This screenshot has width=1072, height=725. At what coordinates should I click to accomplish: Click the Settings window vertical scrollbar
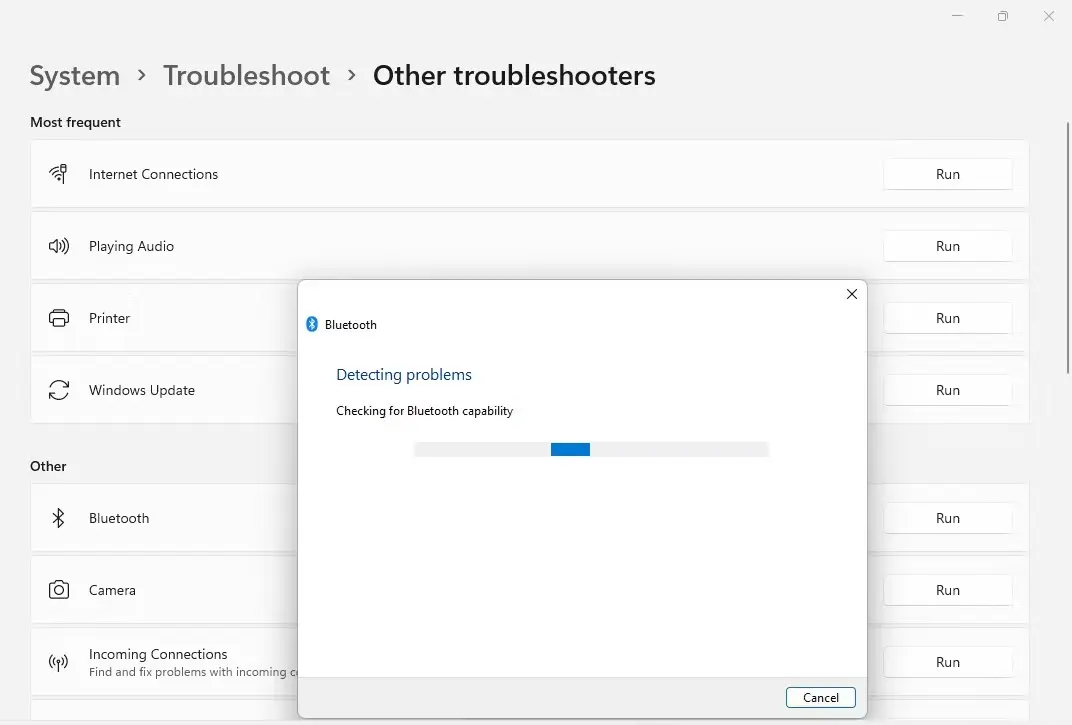point(1067,248)
